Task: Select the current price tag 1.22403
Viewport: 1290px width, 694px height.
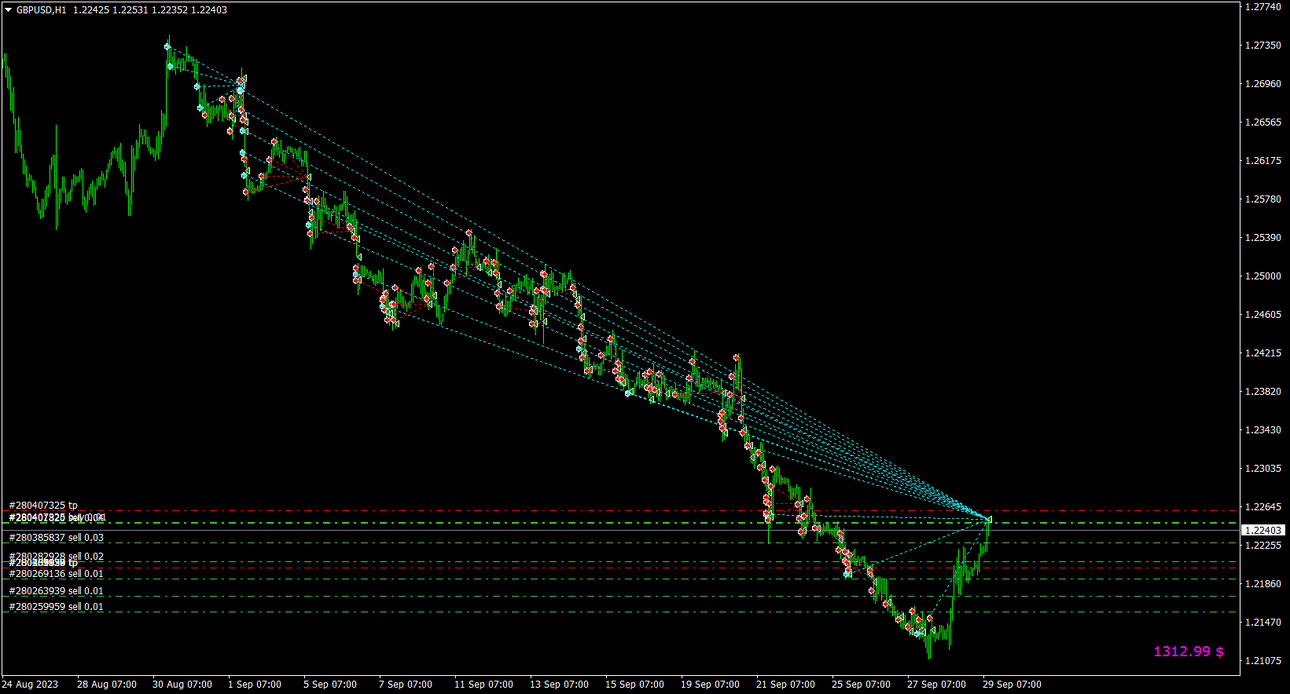Action: tap(1264, 530)
